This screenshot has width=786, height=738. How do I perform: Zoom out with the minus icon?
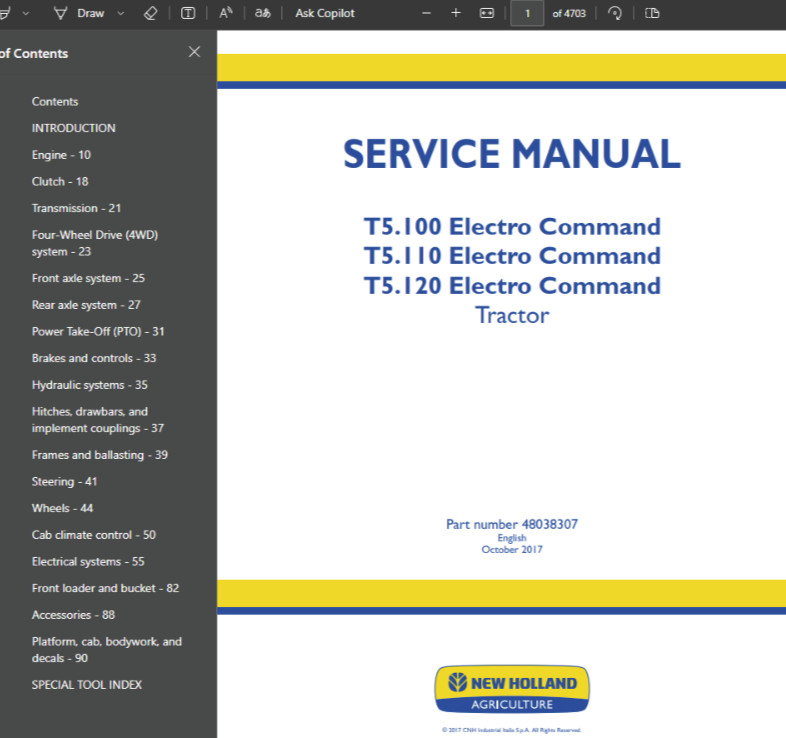click(x=427, y=14)
